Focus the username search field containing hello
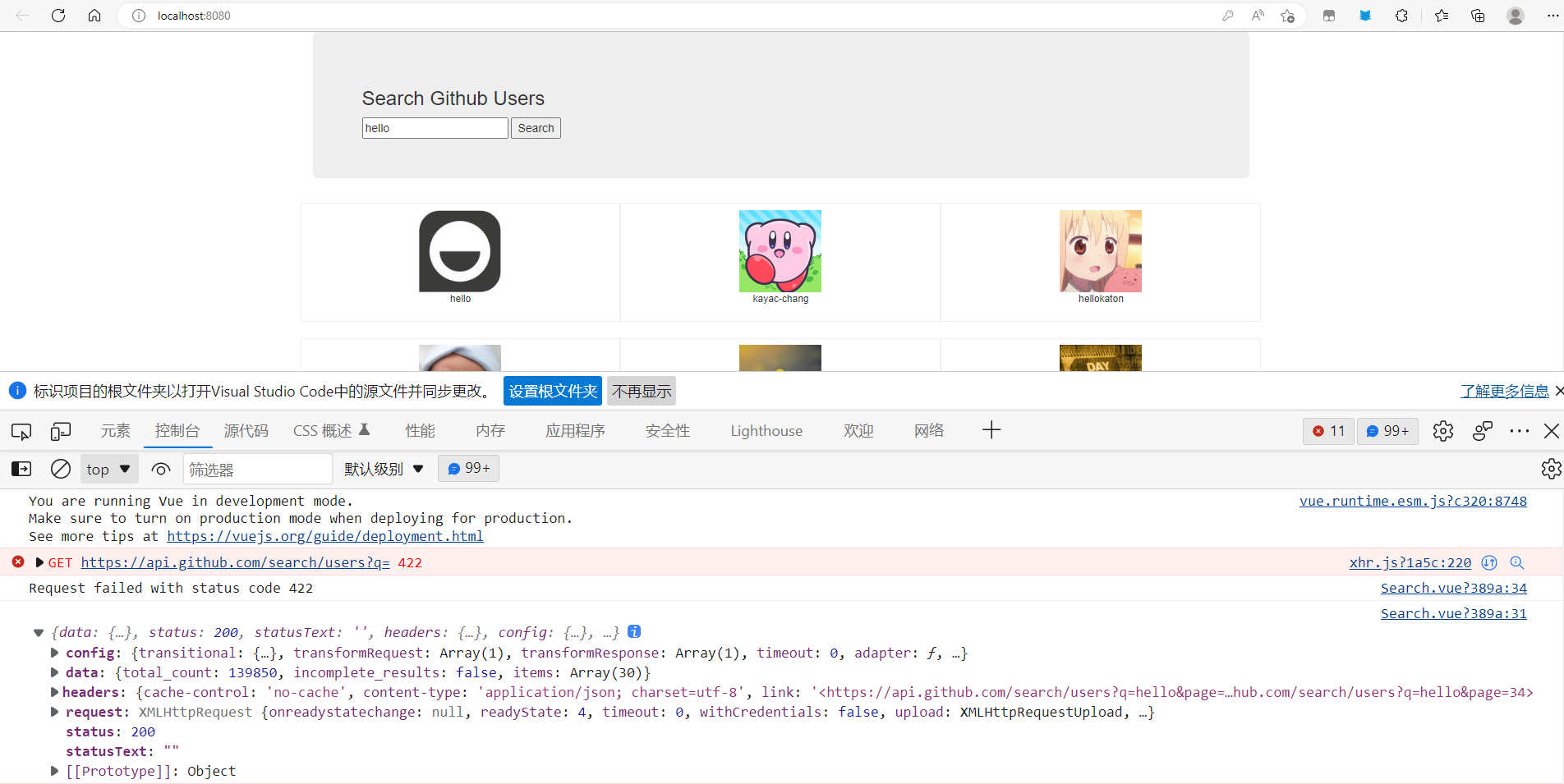This screenshot has height=784, width=1564. tap(435, 128)
